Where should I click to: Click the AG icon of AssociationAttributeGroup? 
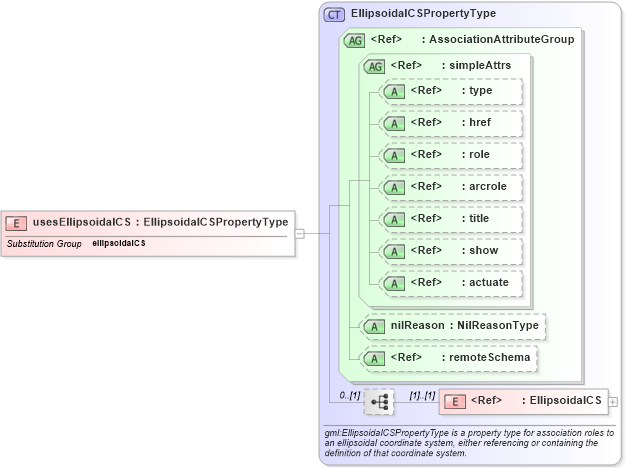[x=354, y=40]
